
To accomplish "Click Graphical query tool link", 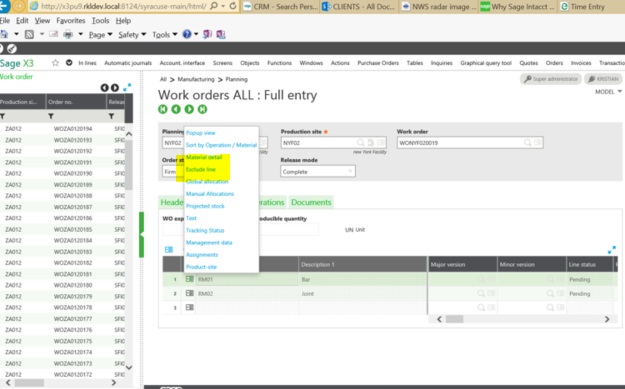I will point(486,63).
